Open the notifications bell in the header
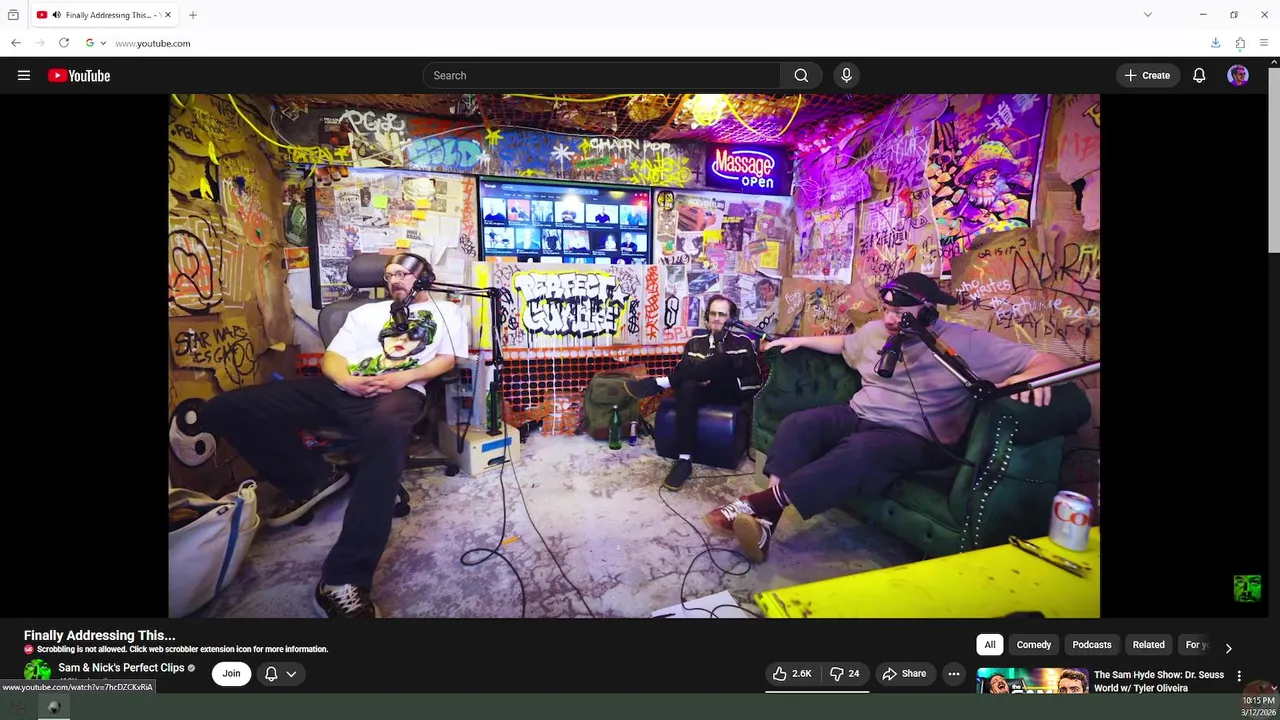This screenshot has width=1280, height=720. [1199, 75]
